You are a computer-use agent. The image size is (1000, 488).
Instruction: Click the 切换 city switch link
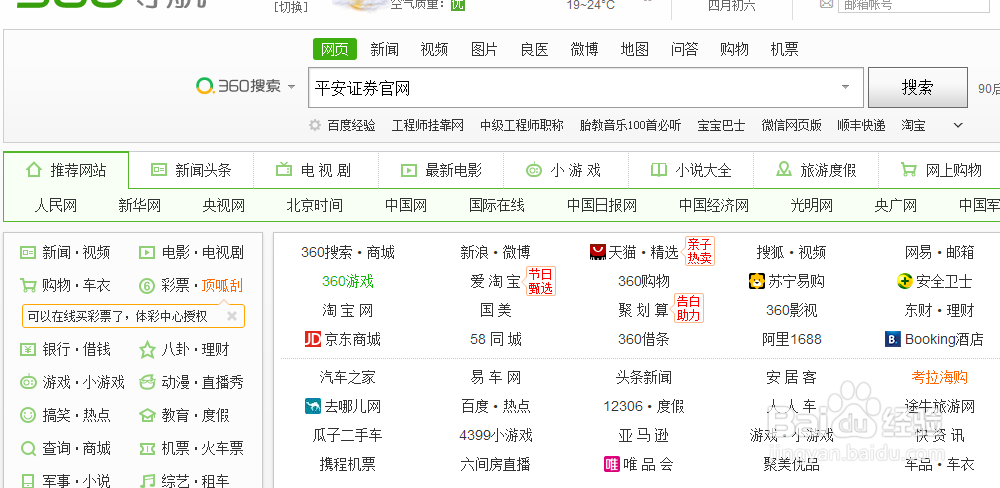click(x=290, y=7)
